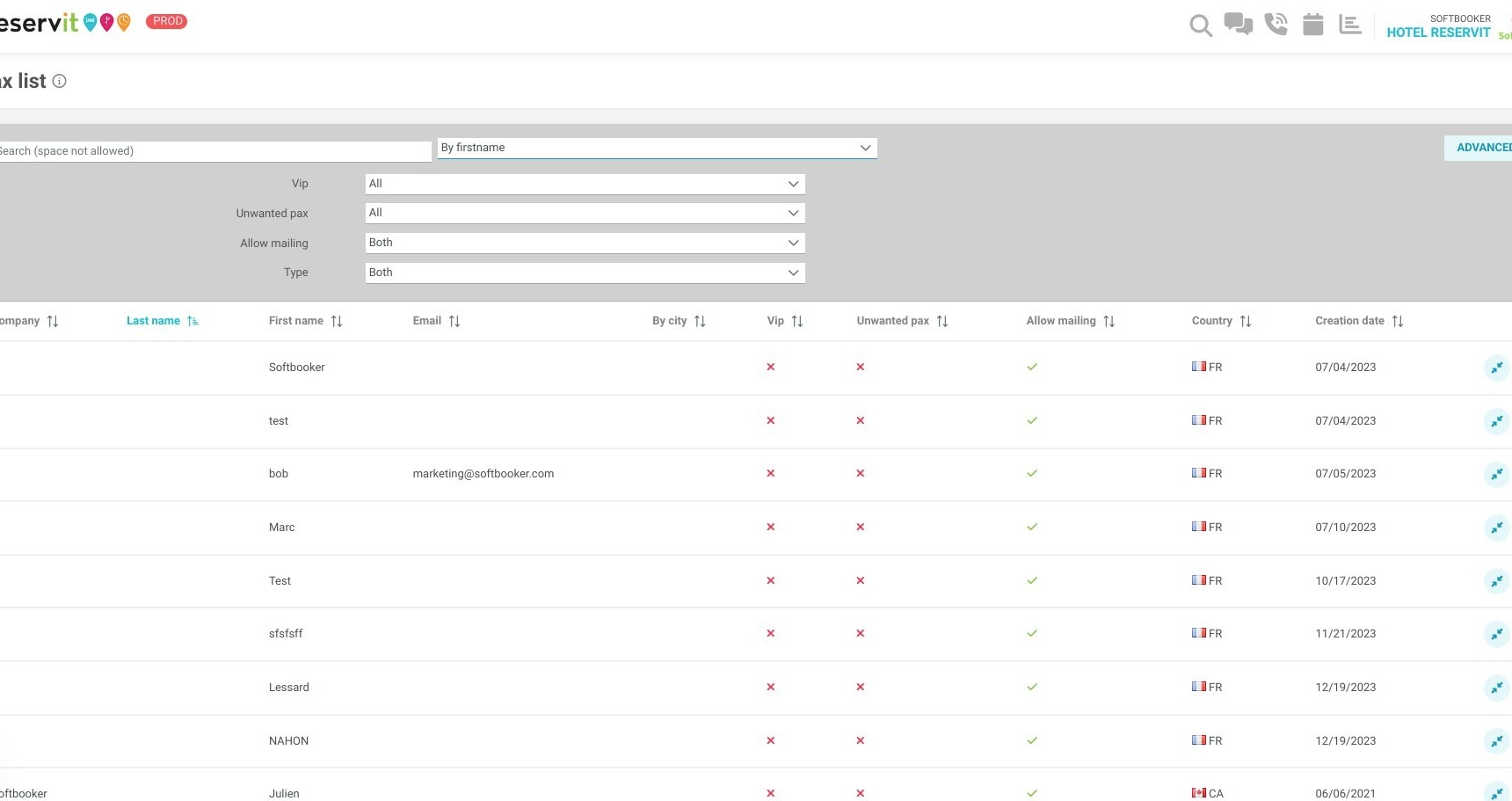Screen dimensions: 1512x801
Task: Open the chat messages icon
Action: (1239, 24)
